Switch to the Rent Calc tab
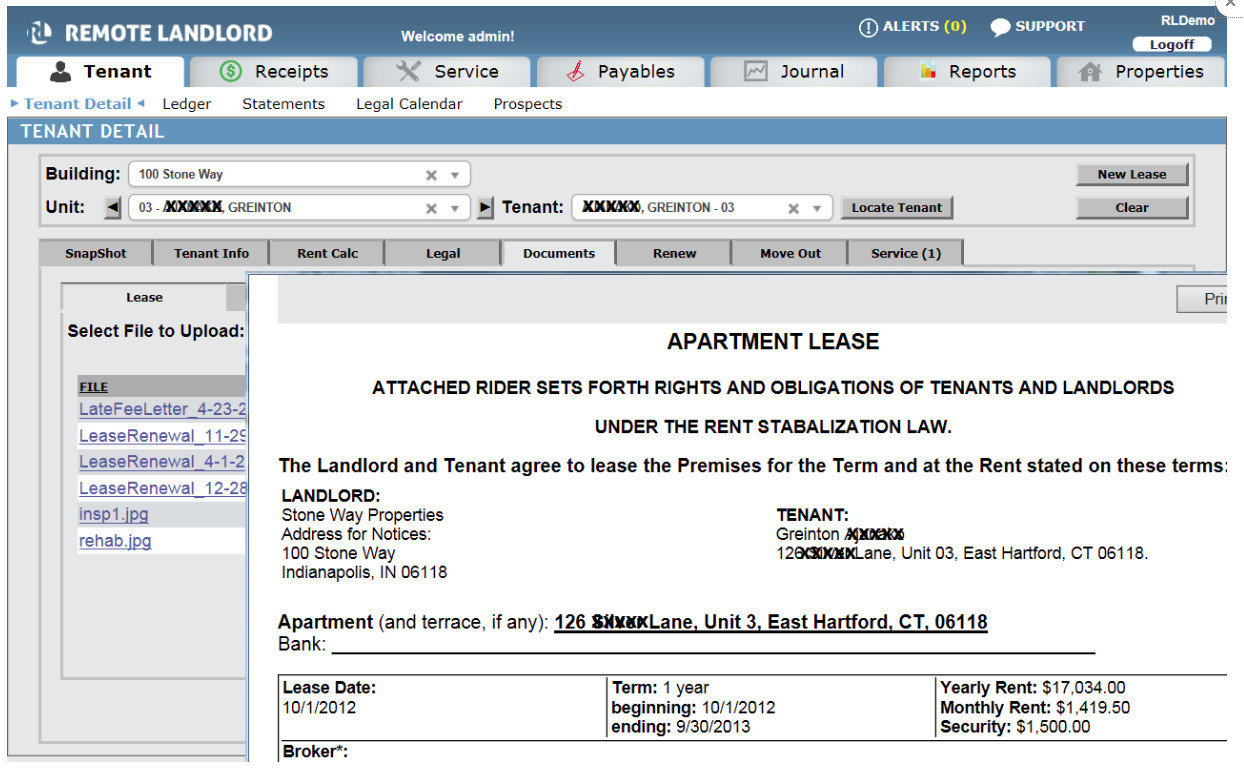 click(327, 253)
